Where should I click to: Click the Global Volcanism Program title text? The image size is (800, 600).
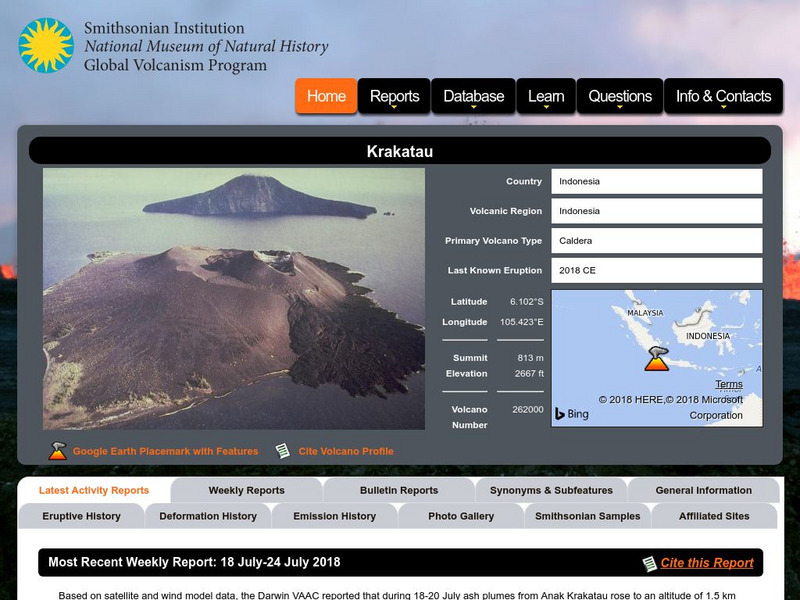coord(176,65)
